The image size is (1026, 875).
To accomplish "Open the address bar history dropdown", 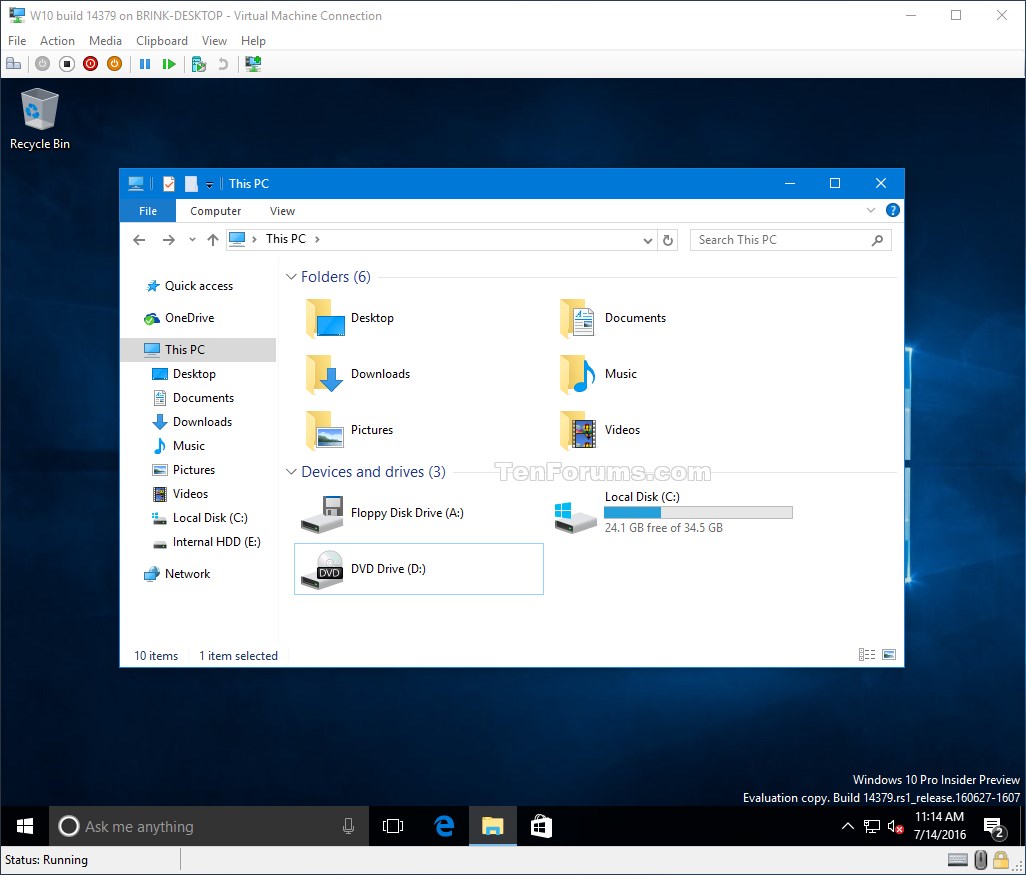I will coord(647,240).
